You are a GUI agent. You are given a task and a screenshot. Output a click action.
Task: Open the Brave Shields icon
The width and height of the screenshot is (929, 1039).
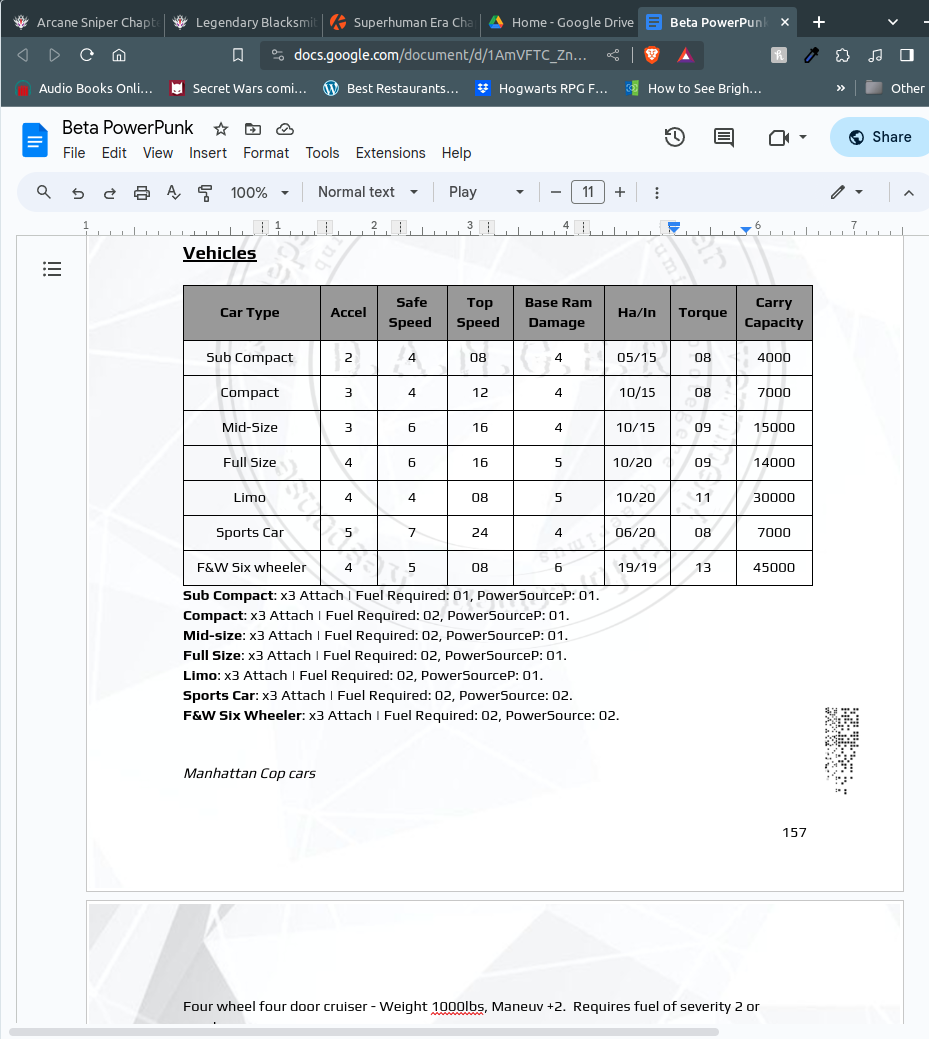[x=651, y=55]
